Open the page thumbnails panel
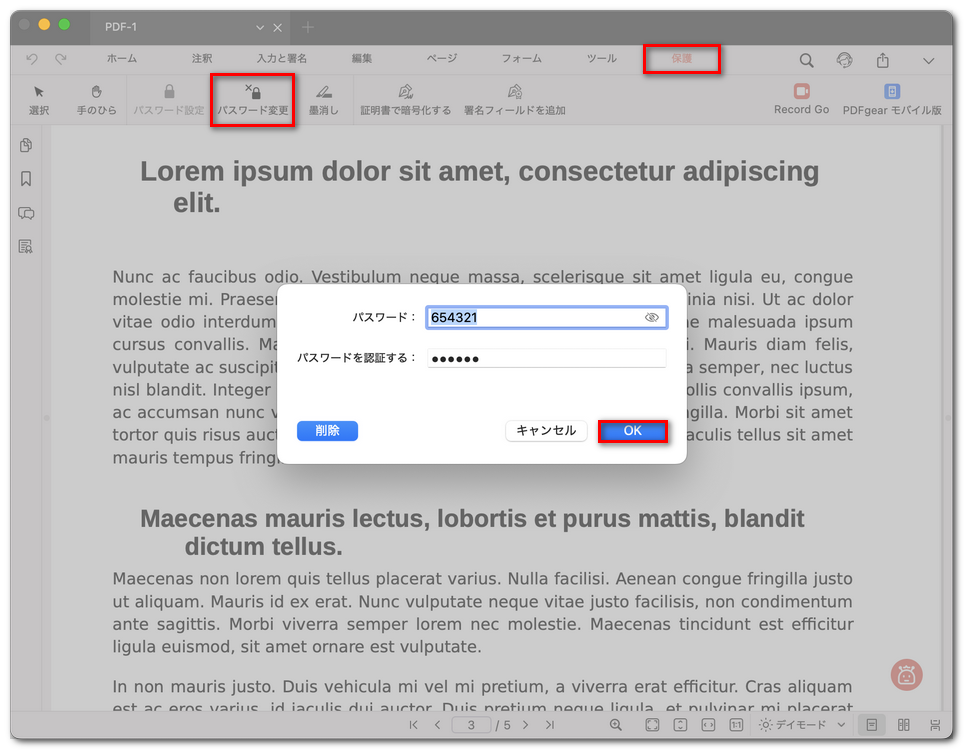 25,145
